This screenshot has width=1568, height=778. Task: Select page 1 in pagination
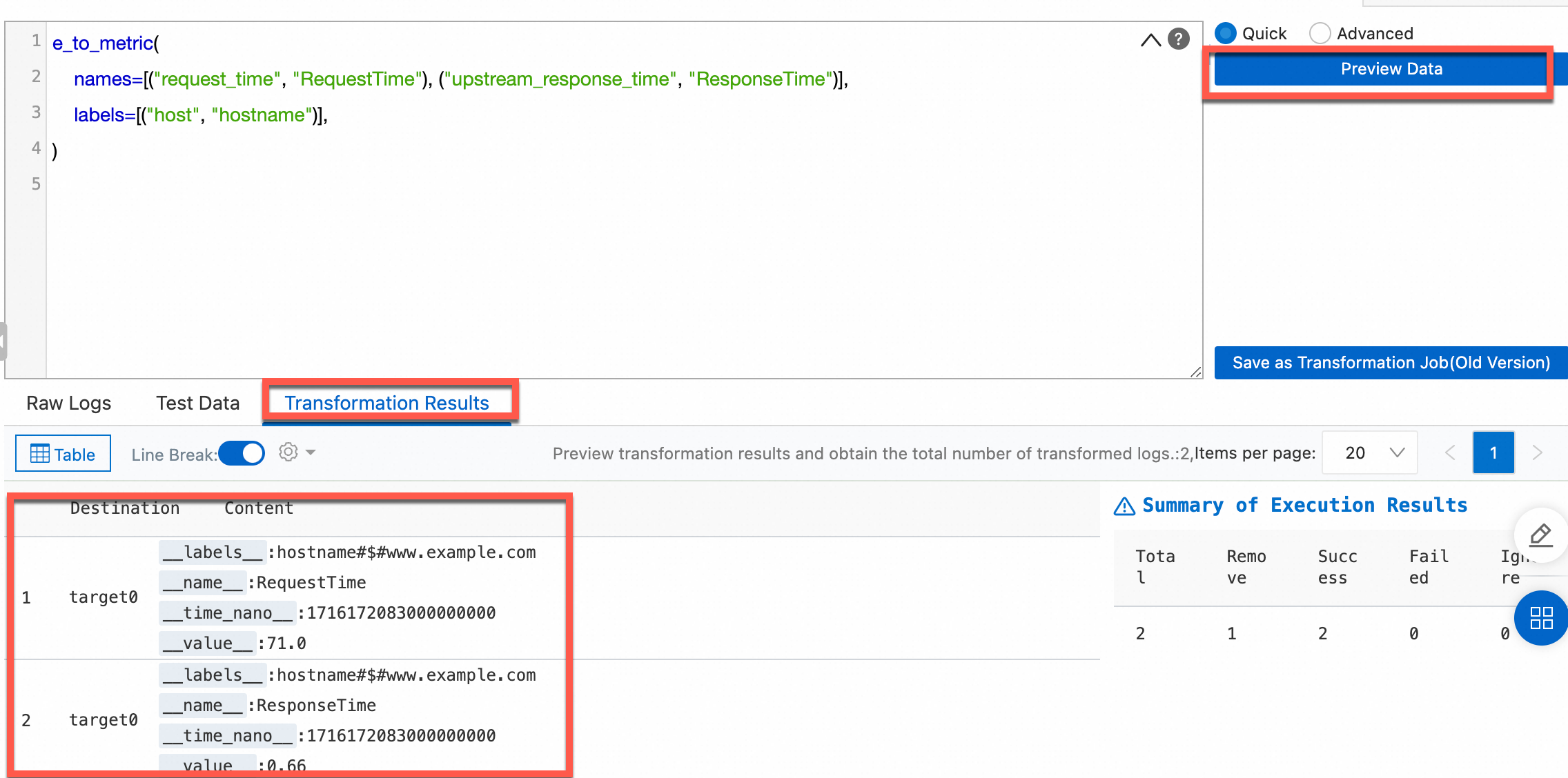click(1493, 453)
